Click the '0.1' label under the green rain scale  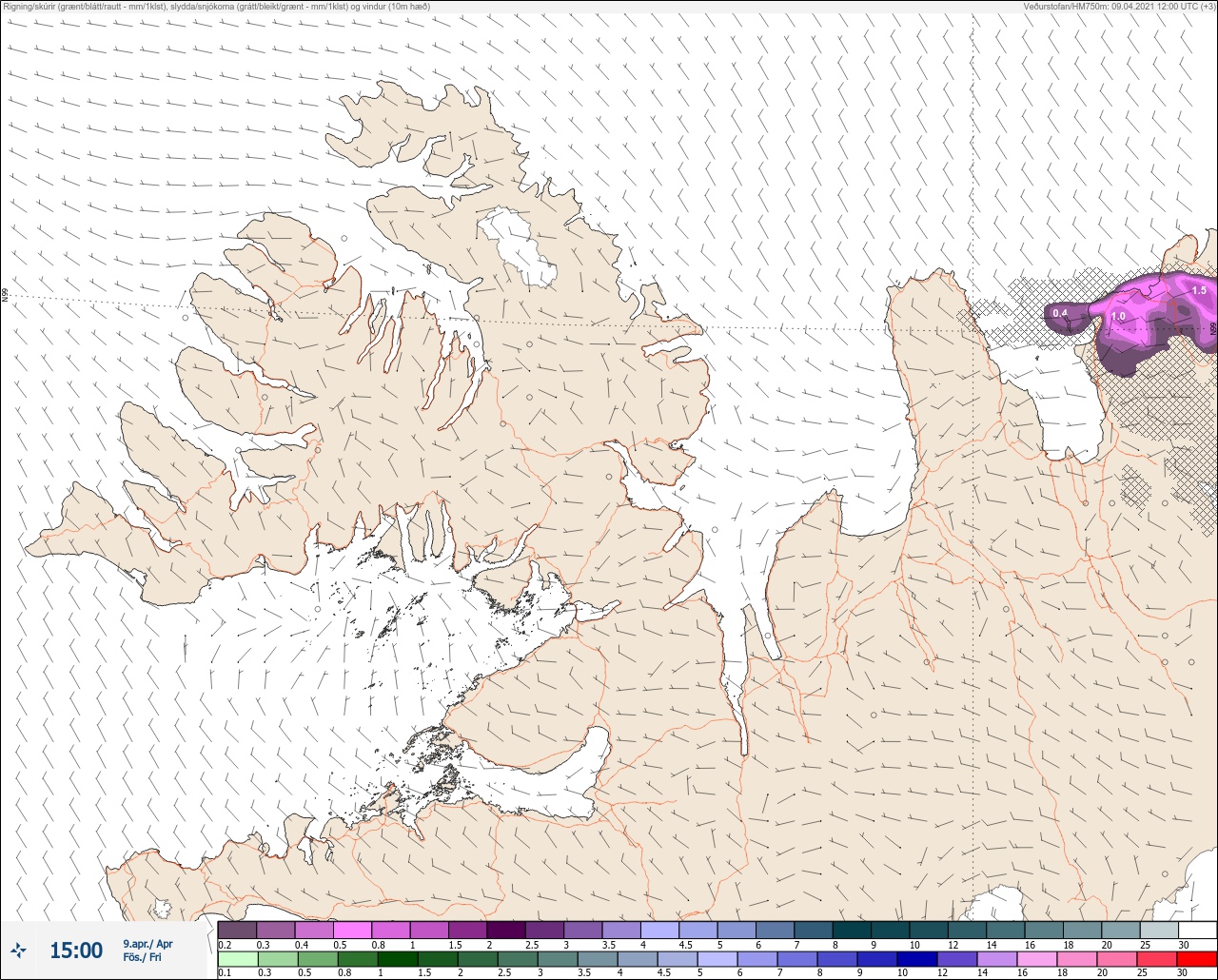(225, 972)
